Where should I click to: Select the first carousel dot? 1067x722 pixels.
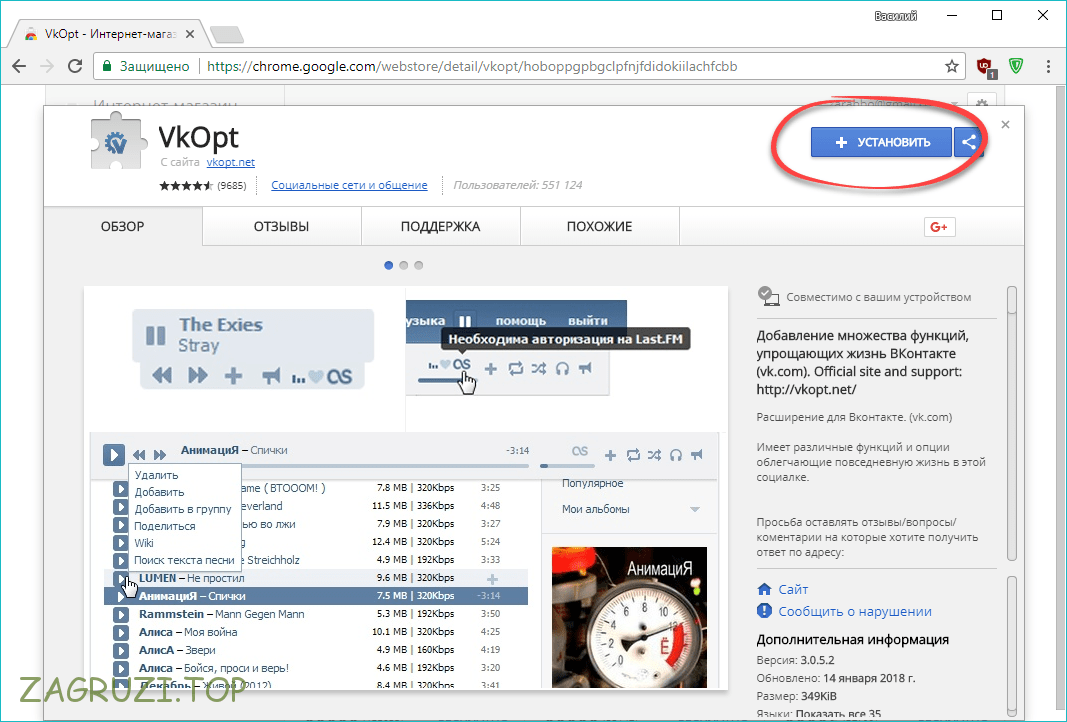tap(389, 265)
